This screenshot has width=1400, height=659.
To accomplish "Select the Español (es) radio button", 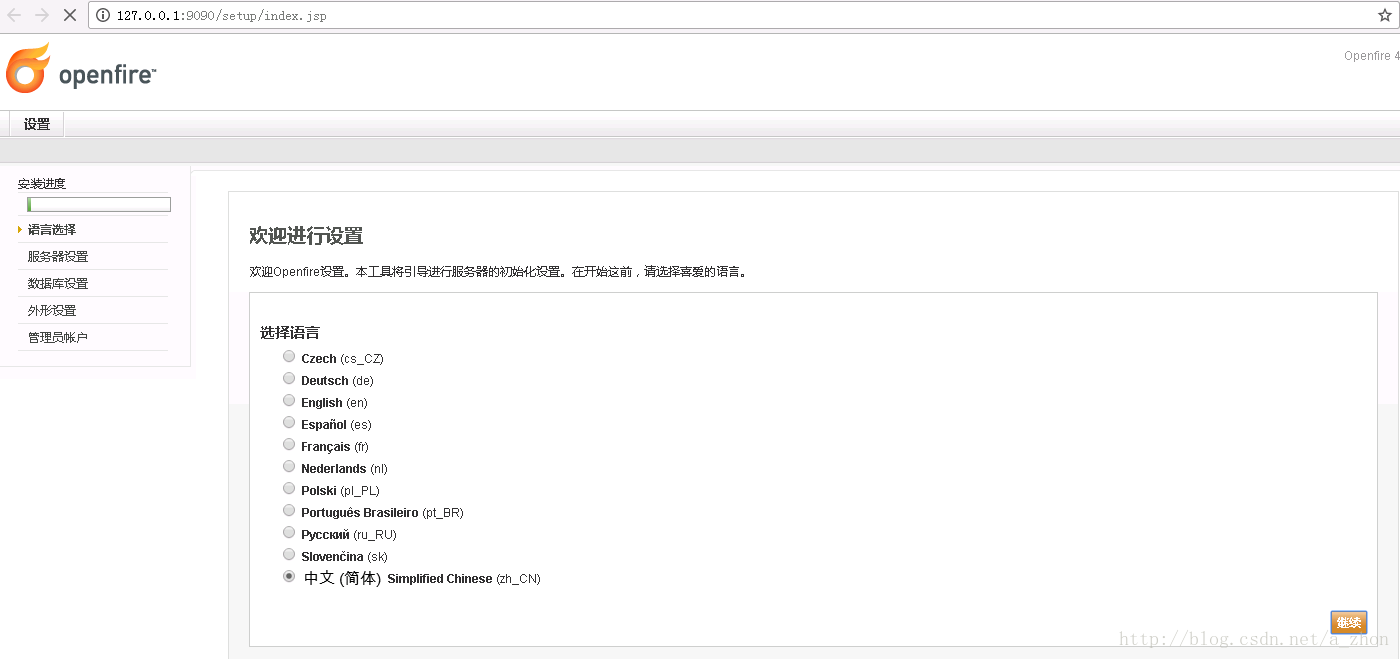I will (x=289, y=423).
